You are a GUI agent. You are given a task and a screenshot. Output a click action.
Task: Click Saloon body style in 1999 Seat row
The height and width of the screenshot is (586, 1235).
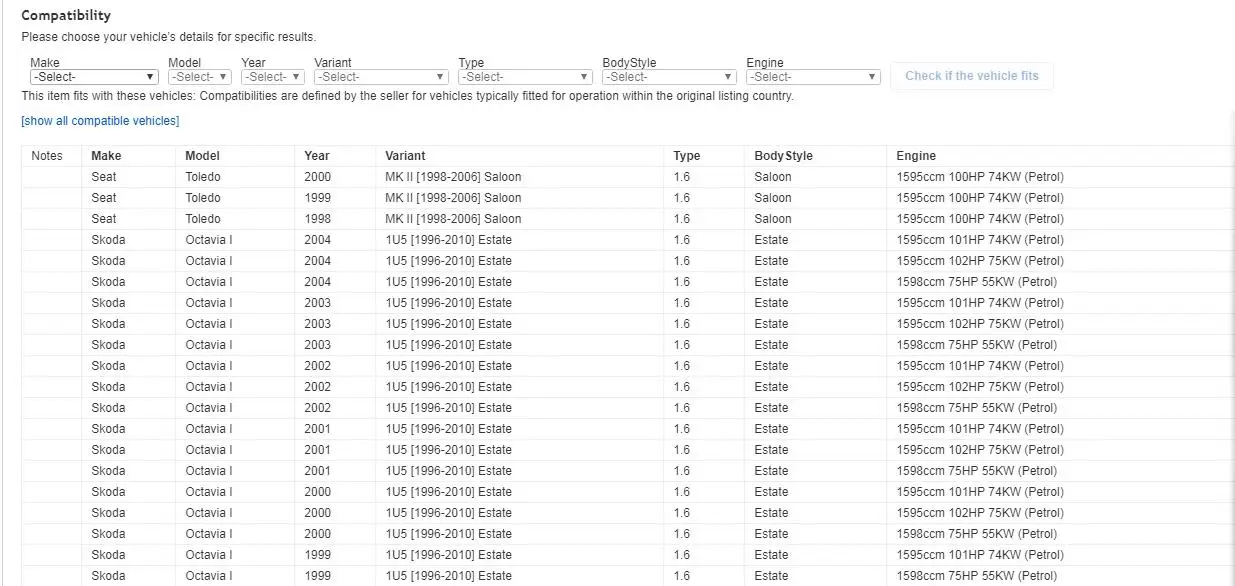(x=773, y=198)
